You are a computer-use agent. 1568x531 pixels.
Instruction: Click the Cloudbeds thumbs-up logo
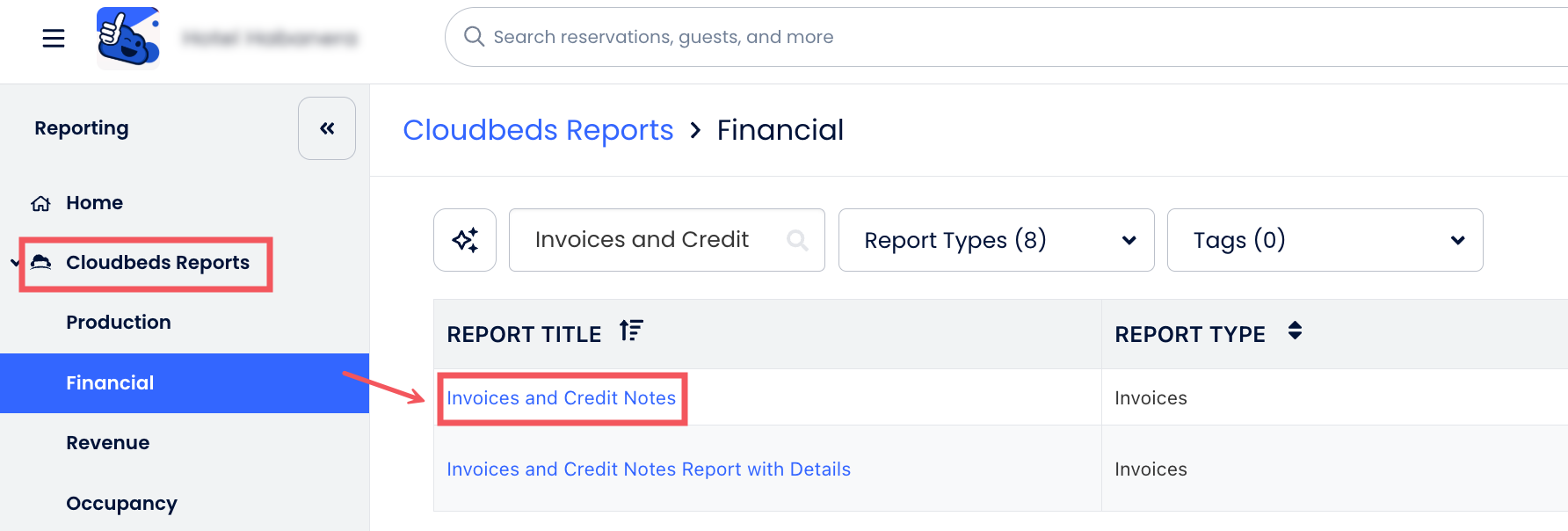coord(128,38)
